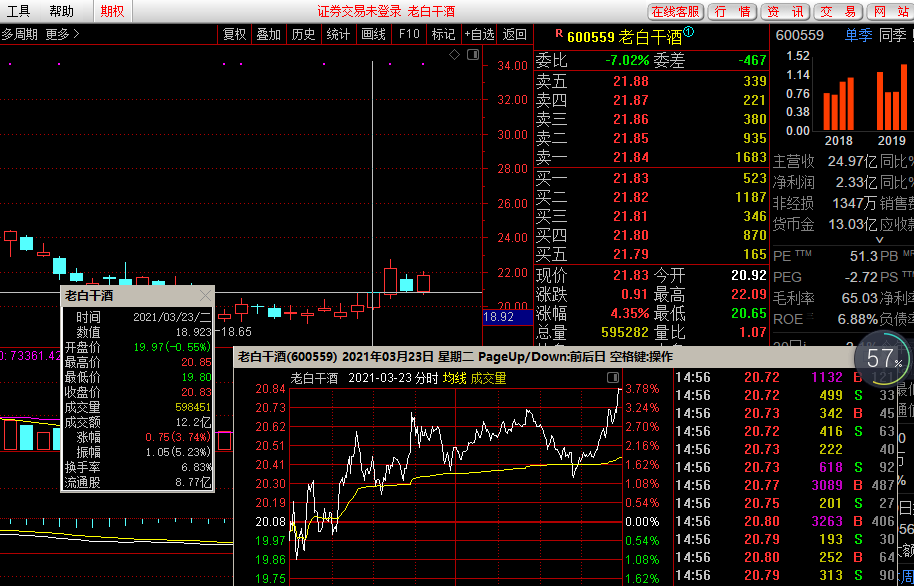
Task: Click stock code 600559 in the quote header
Action: tap(591, 37)
